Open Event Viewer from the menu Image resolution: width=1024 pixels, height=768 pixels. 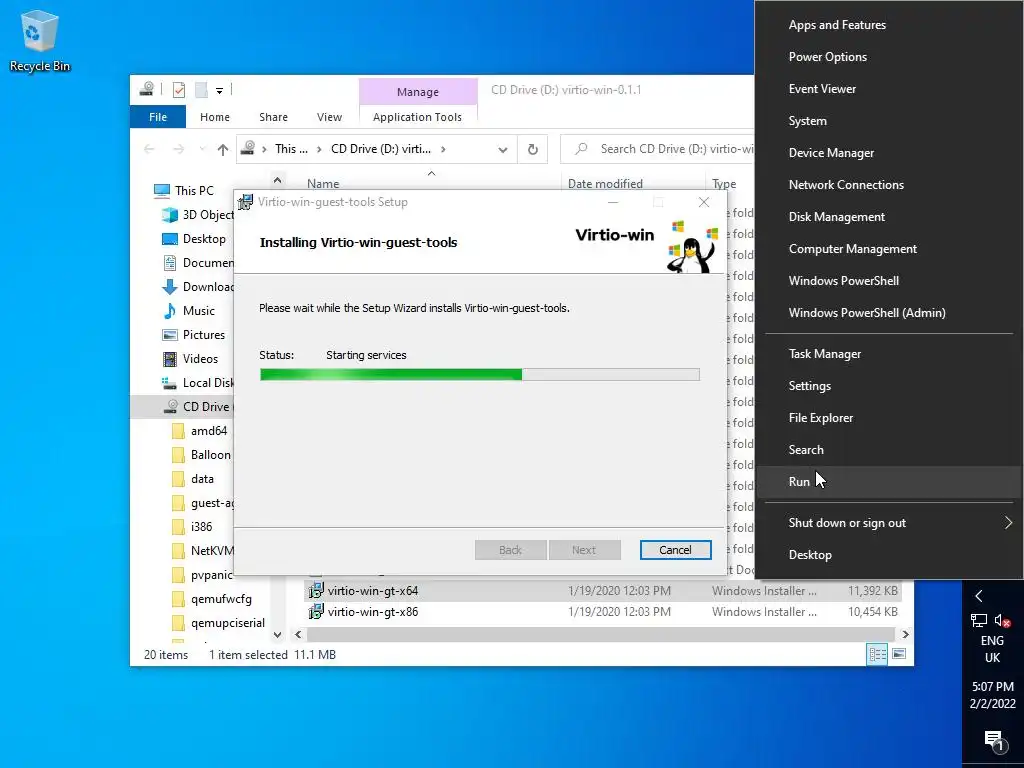(889, 89)
